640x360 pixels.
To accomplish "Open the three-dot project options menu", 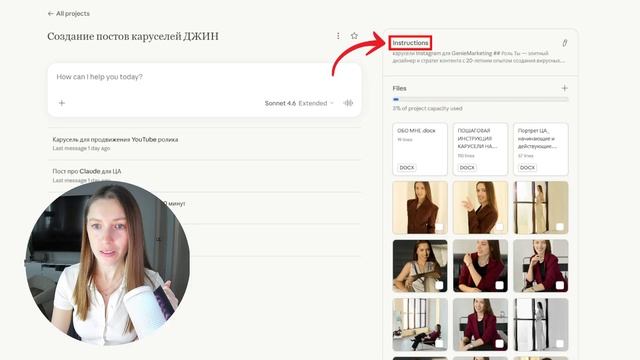I will pos(338,36).
